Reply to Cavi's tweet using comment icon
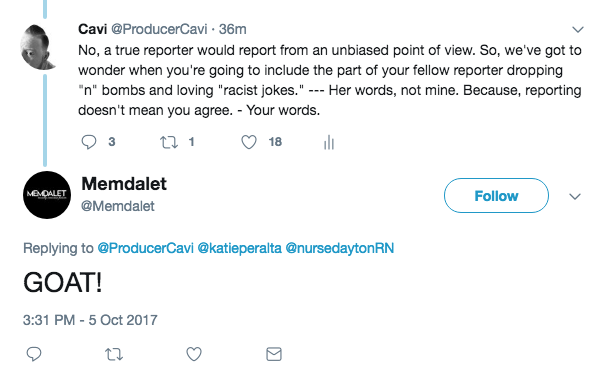The width and height of the screenshot is (598, 379). pos(89,142)
